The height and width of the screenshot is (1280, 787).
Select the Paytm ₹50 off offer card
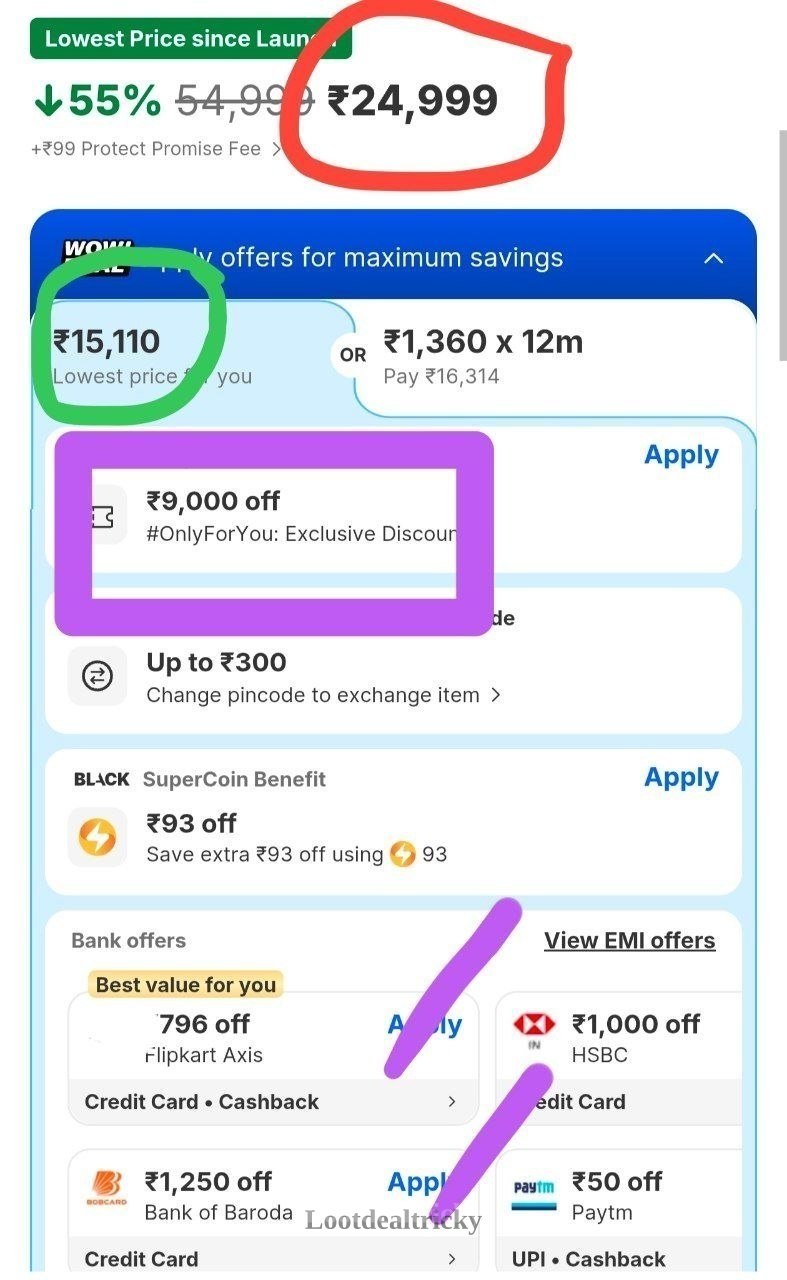coord(620,1213)
